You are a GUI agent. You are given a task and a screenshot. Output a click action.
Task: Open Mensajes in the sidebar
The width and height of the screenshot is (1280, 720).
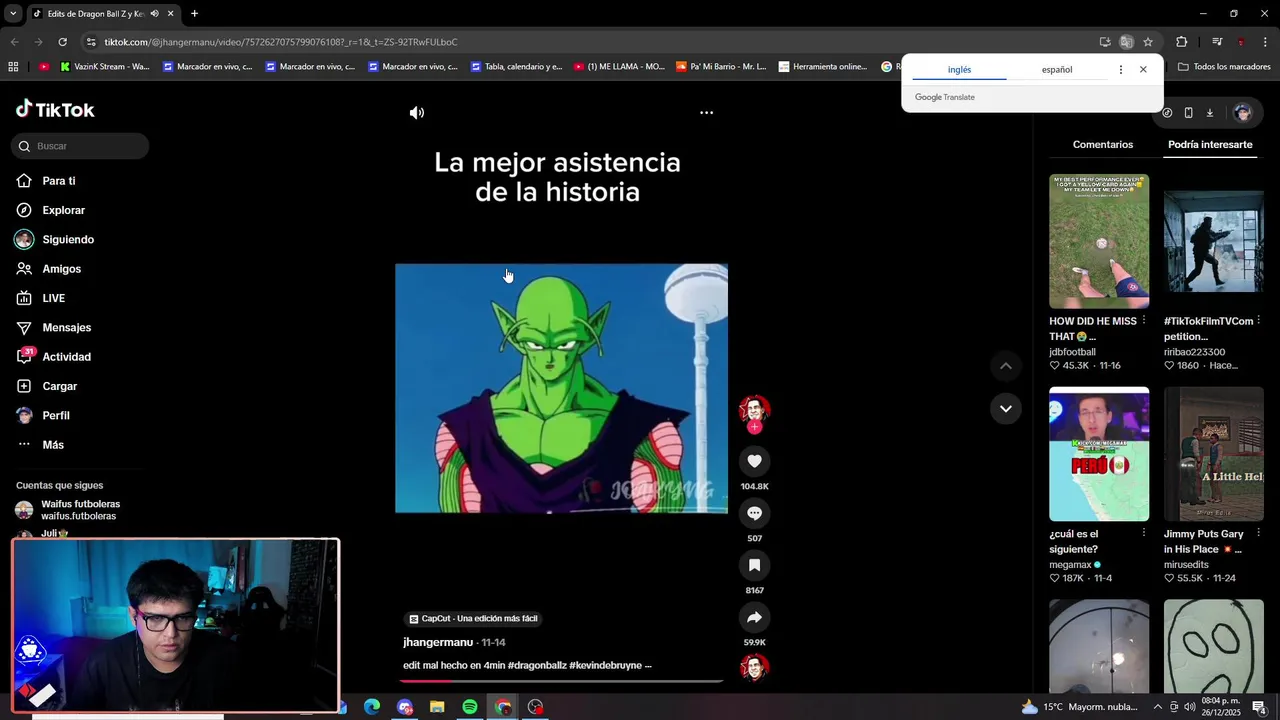coord(66,328)
